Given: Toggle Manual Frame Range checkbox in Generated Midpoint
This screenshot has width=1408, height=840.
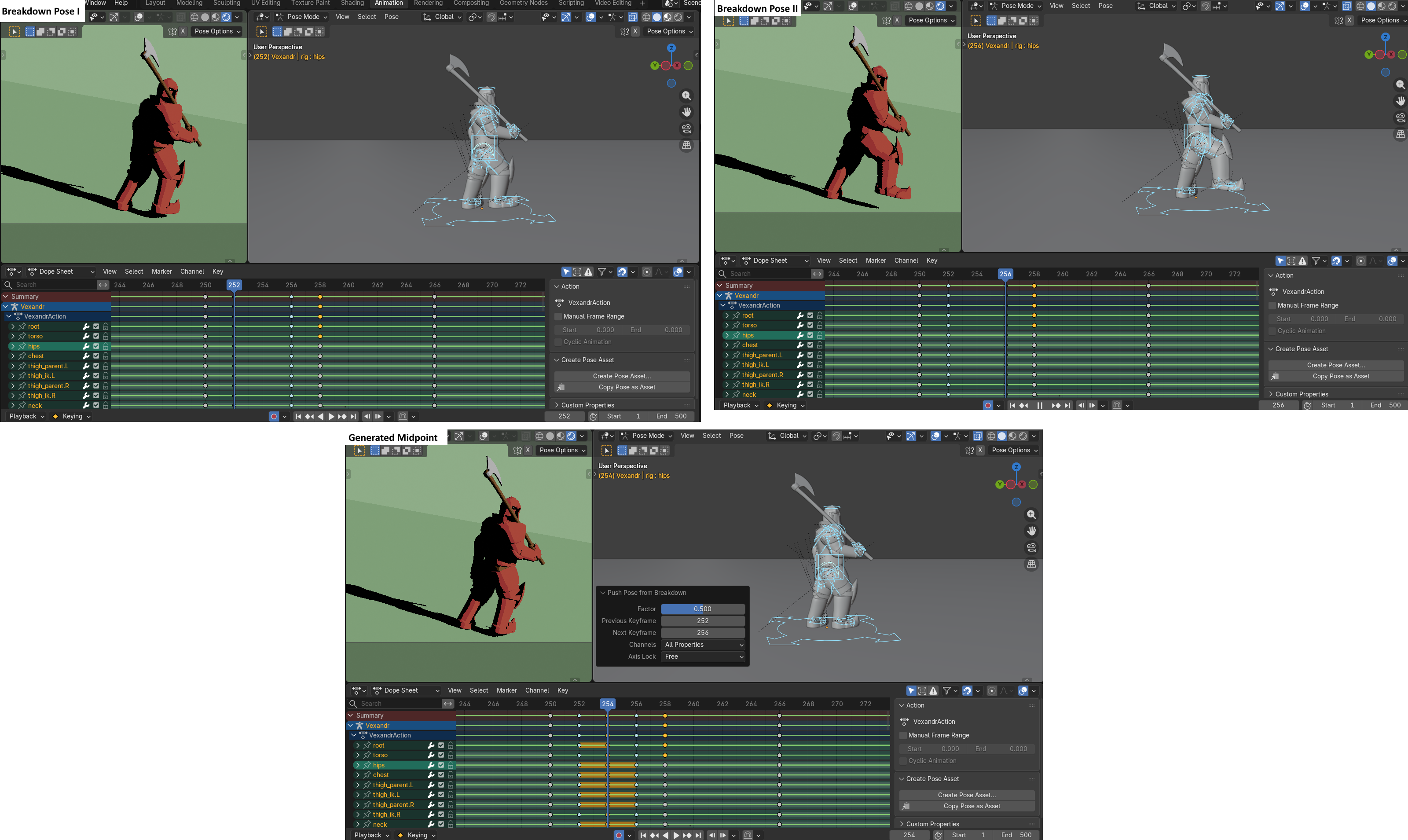Looking at the screenshot, I should [x=903, y=735].
